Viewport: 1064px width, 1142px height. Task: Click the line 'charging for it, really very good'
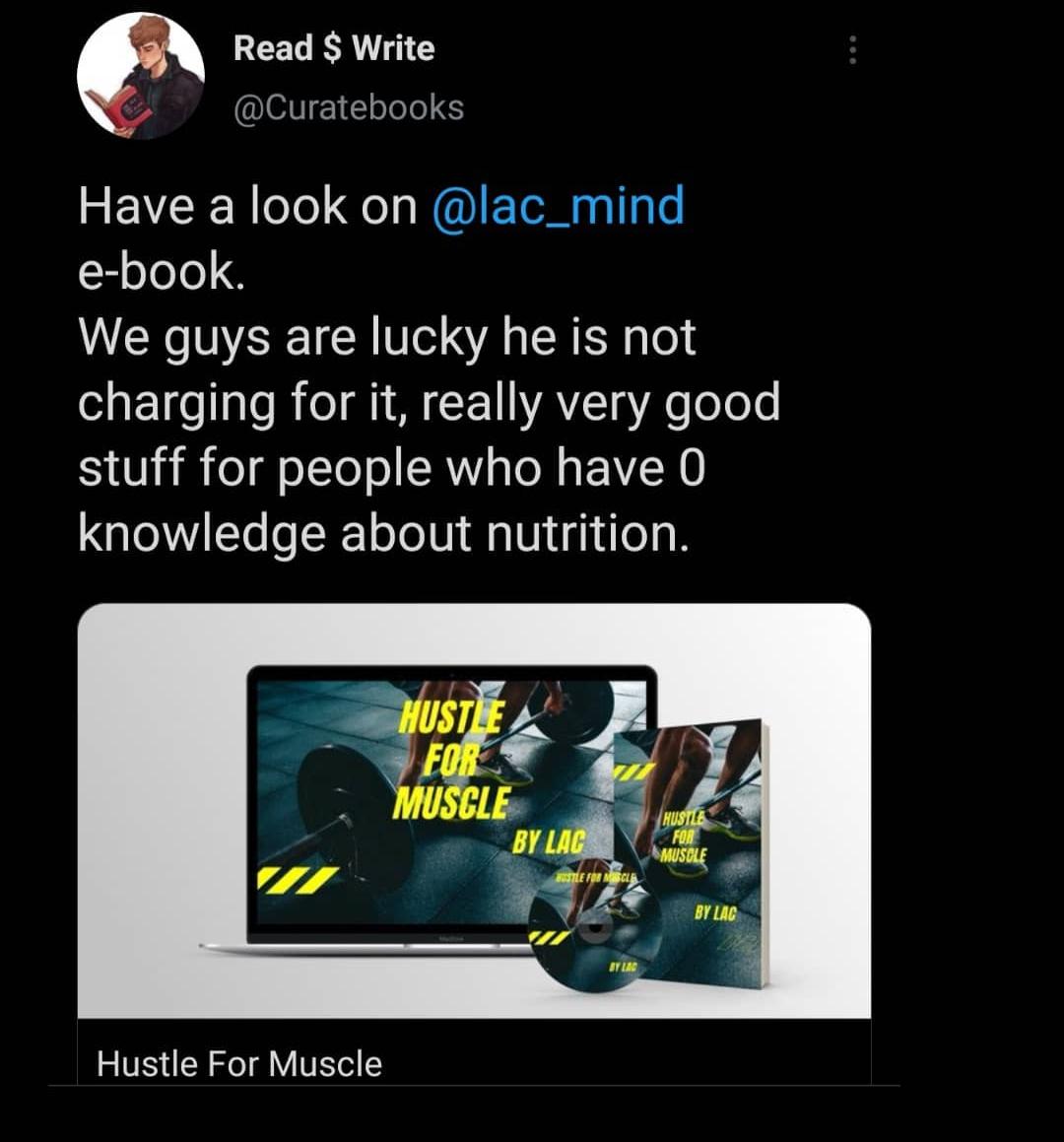429,403
